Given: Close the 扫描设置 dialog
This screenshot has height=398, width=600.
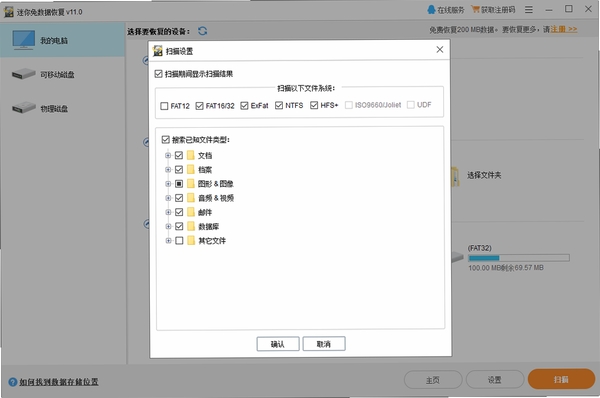Looking at the screenshot, I should 440,49.
